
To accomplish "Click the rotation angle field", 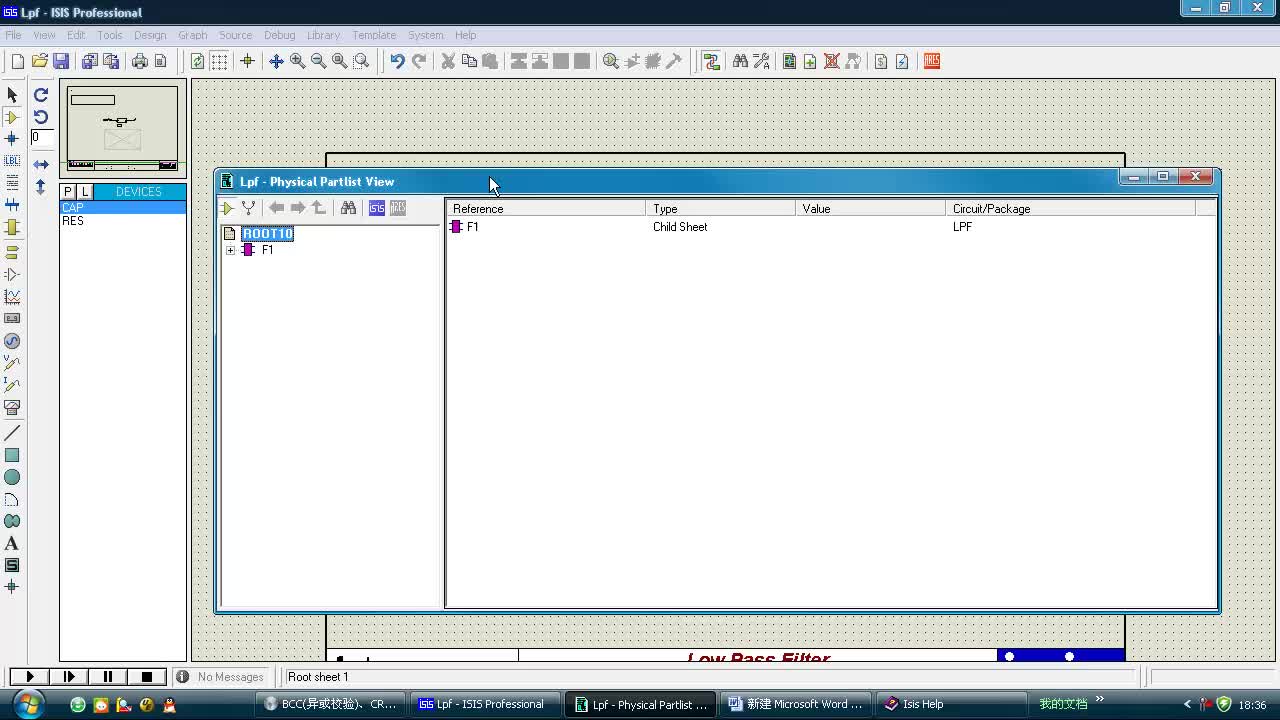I will 41,138.
